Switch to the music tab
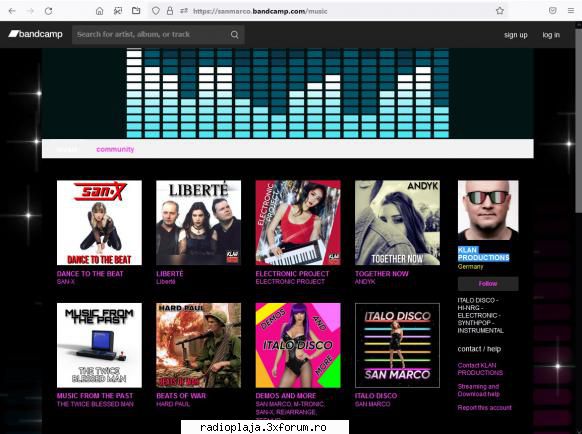Screen dimensions: 582x434 coord(67,149)
